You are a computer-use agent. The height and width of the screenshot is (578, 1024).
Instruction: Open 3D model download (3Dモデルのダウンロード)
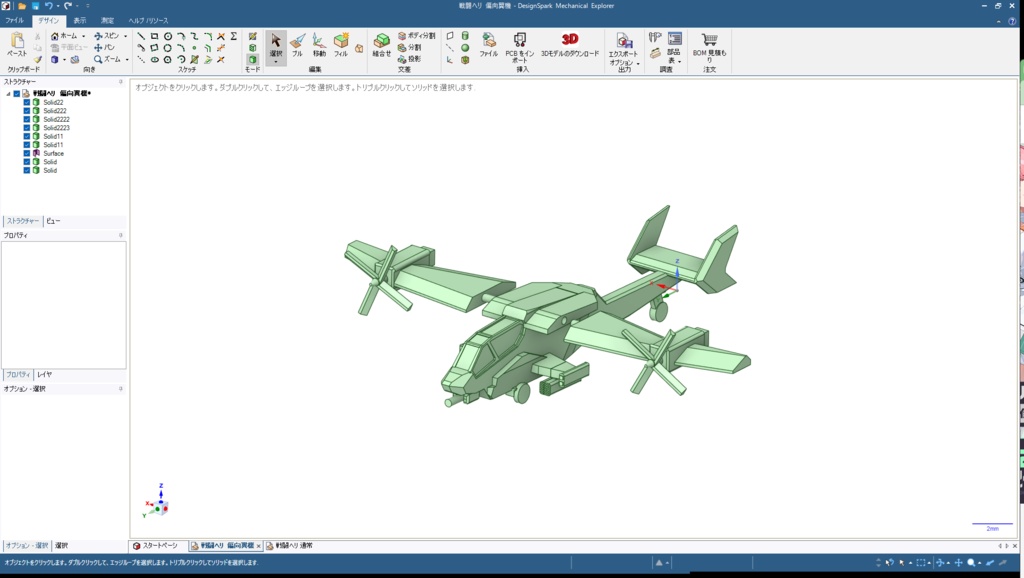(569, 45)
